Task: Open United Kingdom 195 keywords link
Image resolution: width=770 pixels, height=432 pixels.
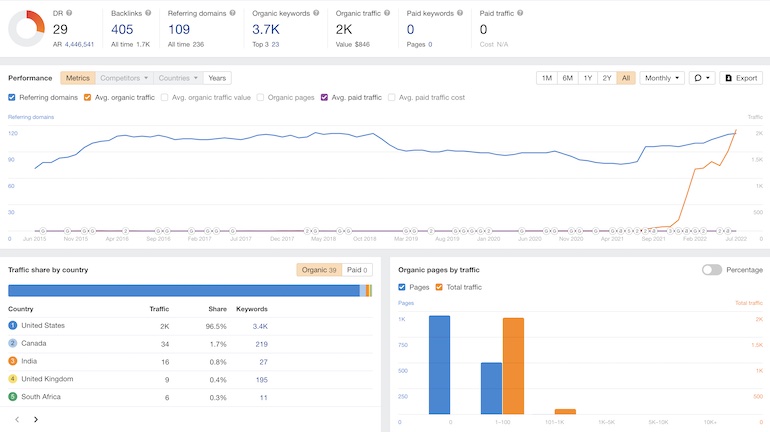Action: pyautogui.click(x=261, y=379)
